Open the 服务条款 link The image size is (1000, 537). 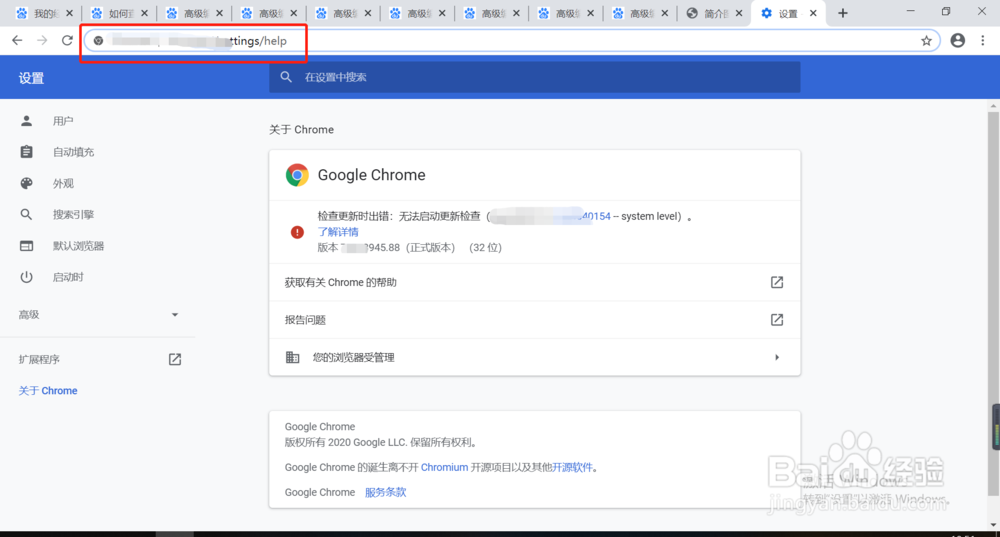click(385, 492)
